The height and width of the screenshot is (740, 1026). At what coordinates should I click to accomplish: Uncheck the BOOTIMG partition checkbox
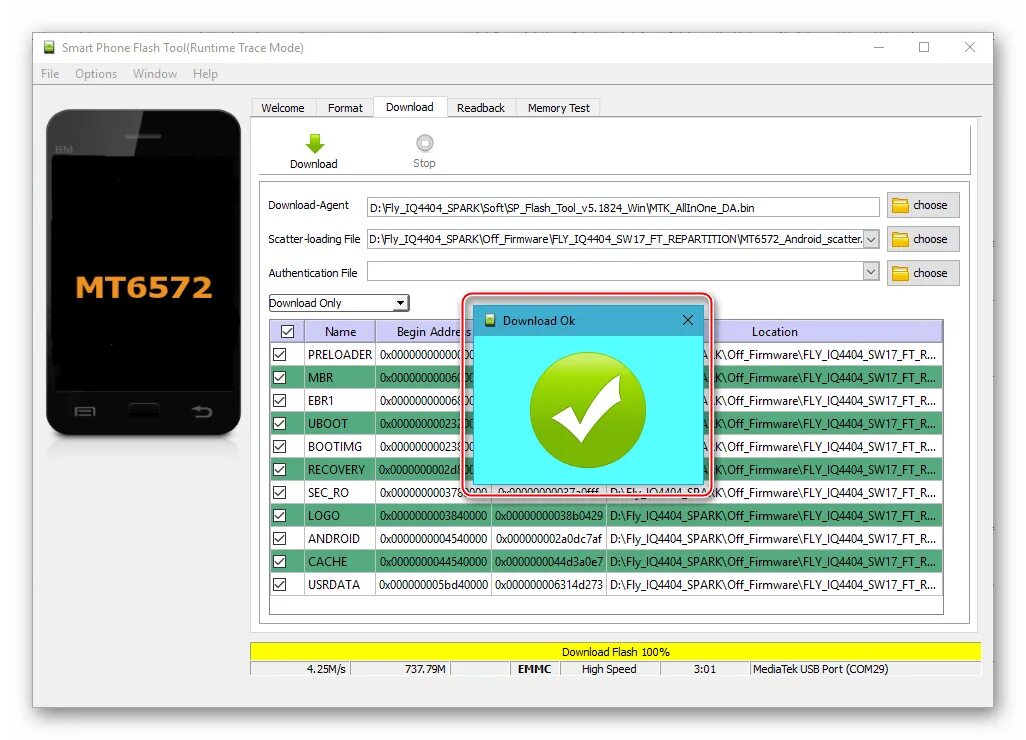[280, 446]
